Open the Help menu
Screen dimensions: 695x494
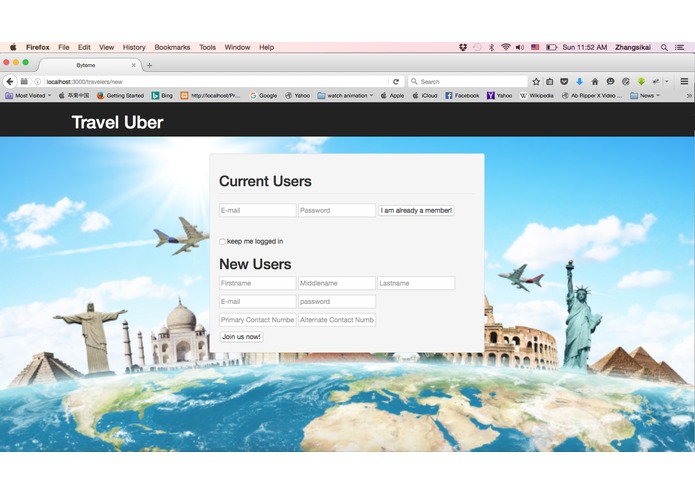(x=266, y=47)
